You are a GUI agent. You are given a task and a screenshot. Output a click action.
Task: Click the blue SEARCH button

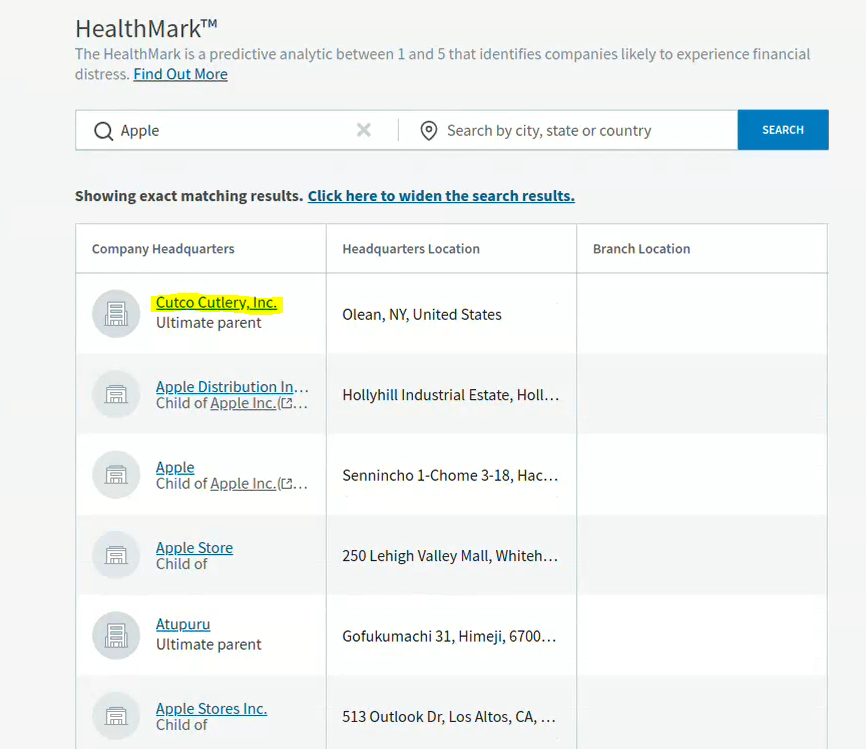click(x=783, y=130)
